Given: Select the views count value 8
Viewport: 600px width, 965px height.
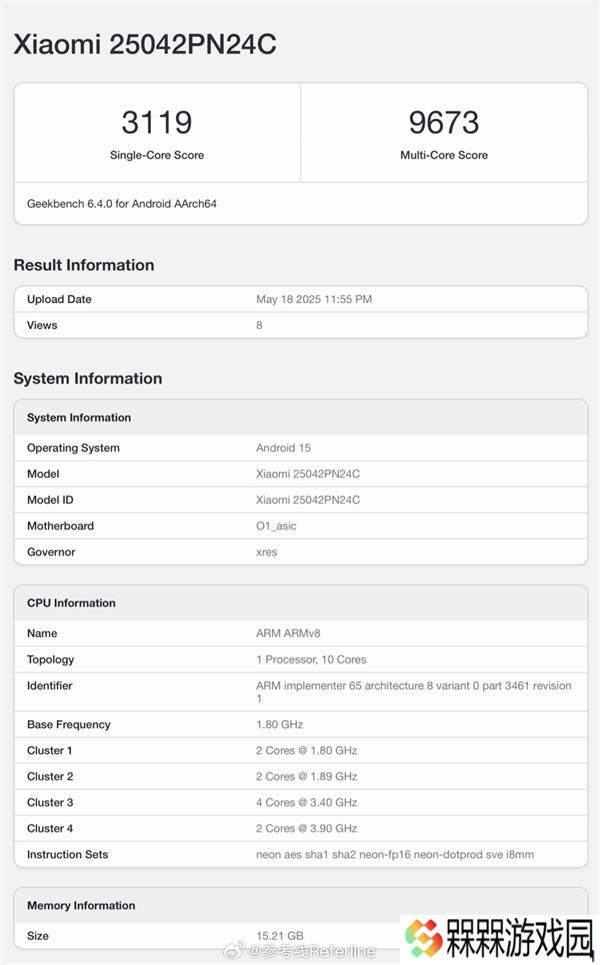Looking at the screenshot, I should click(259, 325).
